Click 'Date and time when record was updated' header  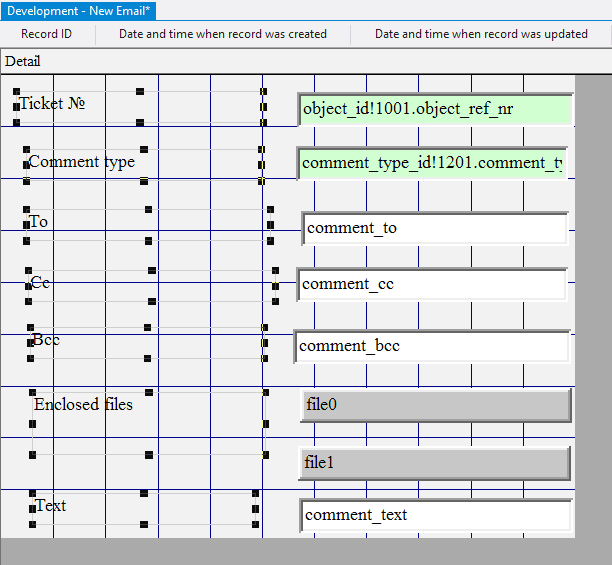tap(480, 34)
